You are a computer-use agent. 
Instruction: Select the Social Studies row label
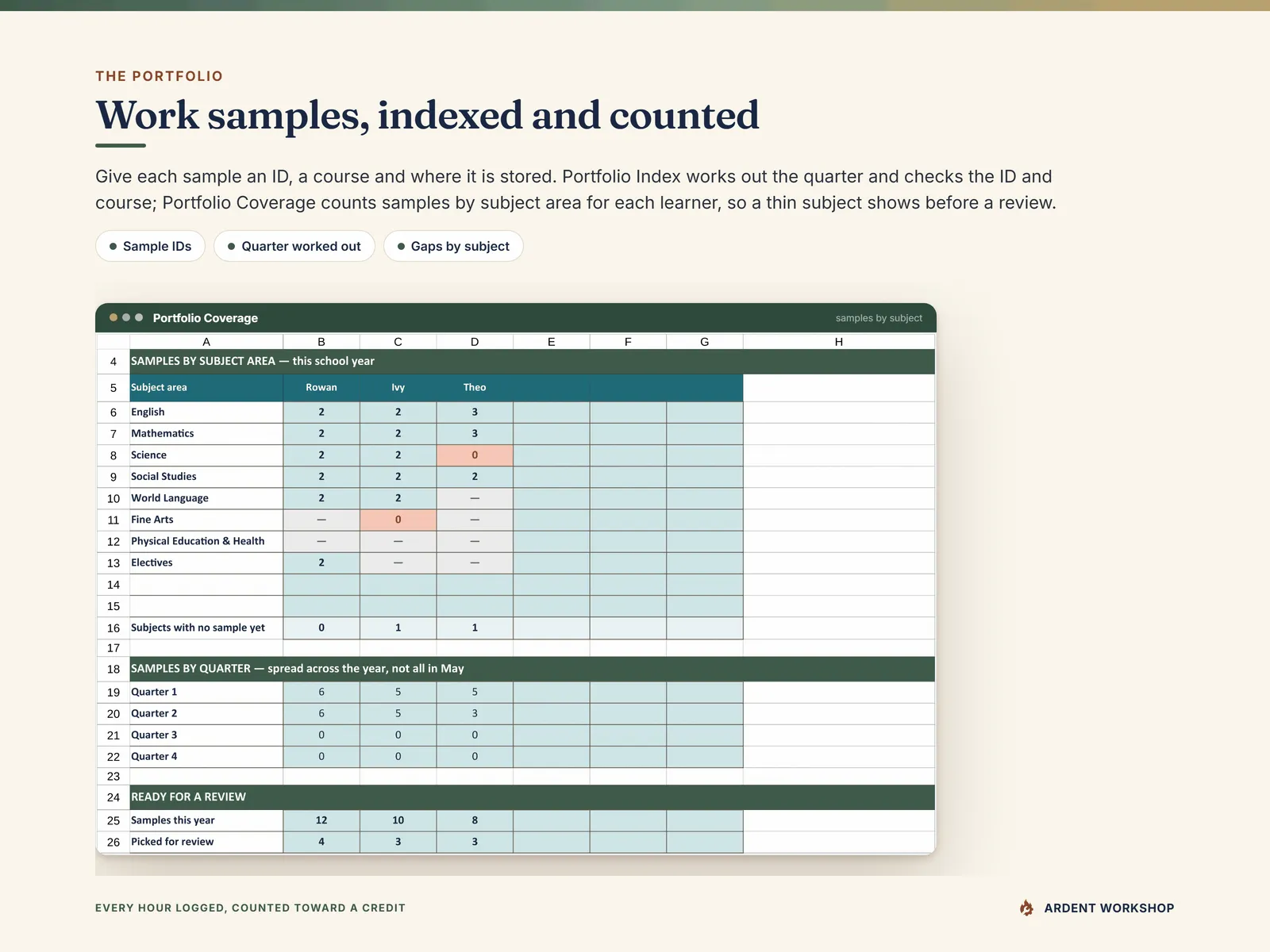[x=206, y=477]
